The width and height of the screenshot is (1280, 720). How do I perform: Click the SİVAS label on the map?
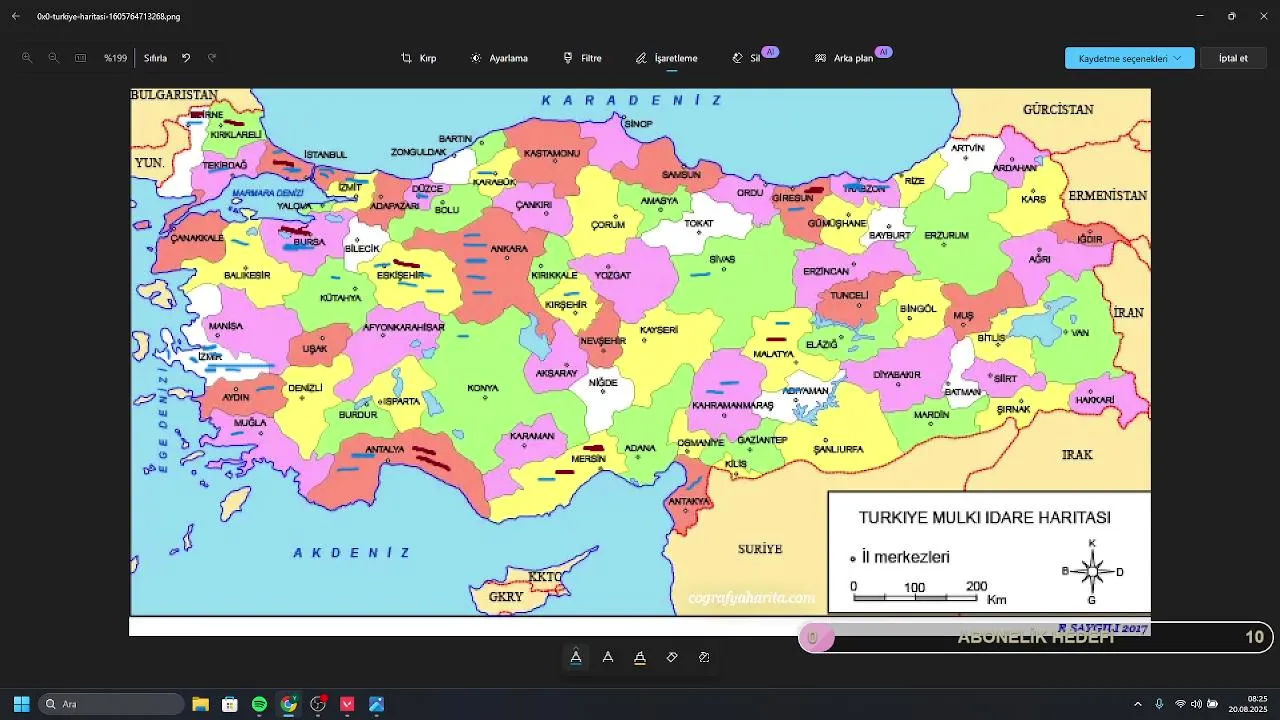click(x=722, y=259)
